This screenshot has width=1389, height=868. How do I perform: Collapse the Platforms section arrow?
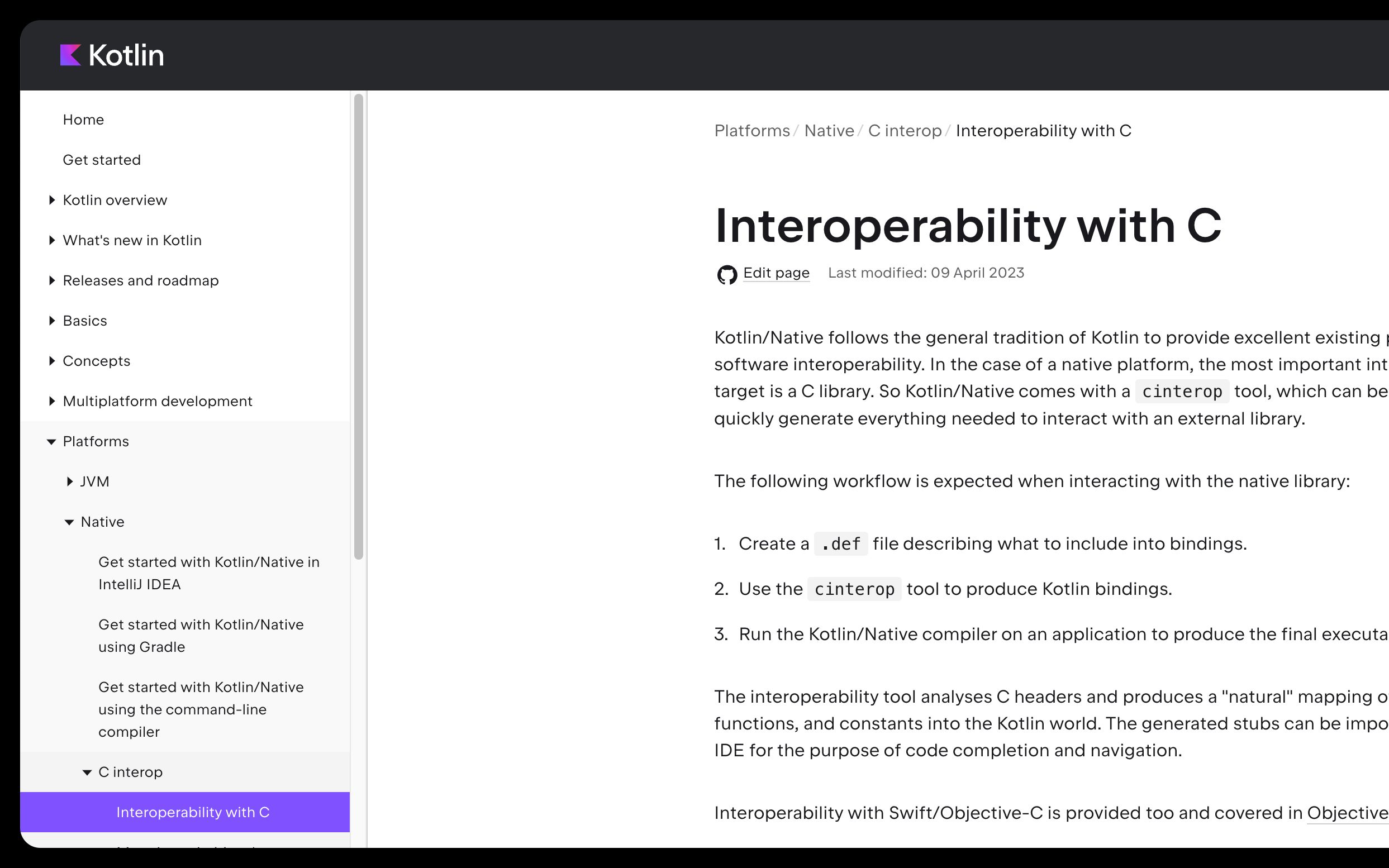pos(51,442)
